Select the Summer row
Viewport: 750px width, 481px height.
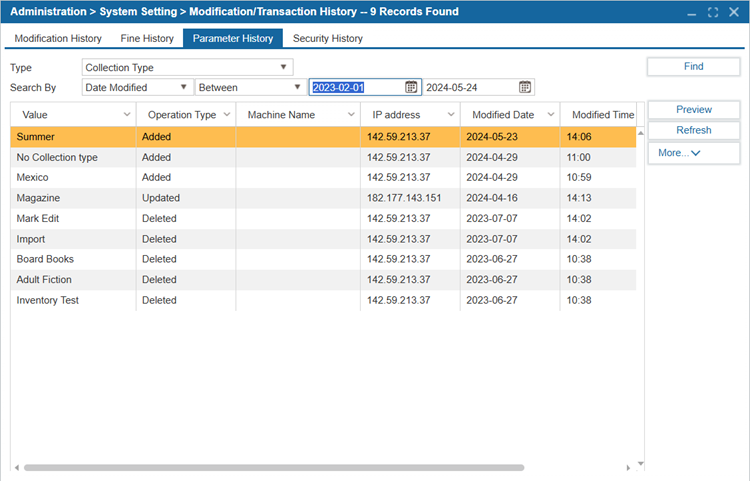(323, 137)
